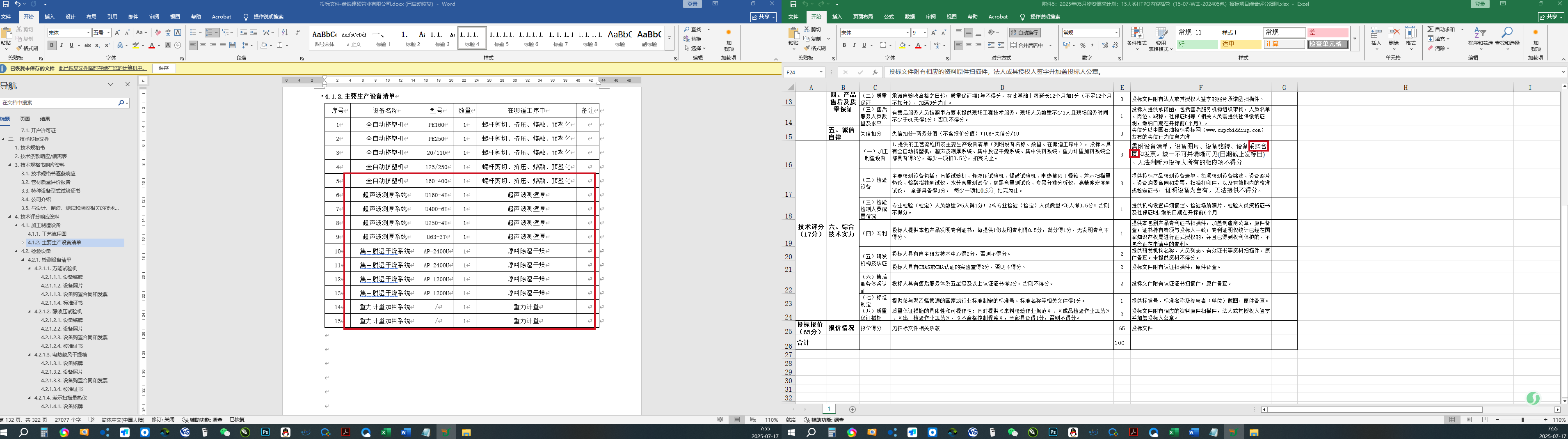Apply percent style in Excel's number group
This screenshot has height=439, width=1568.
[1083, 45]
